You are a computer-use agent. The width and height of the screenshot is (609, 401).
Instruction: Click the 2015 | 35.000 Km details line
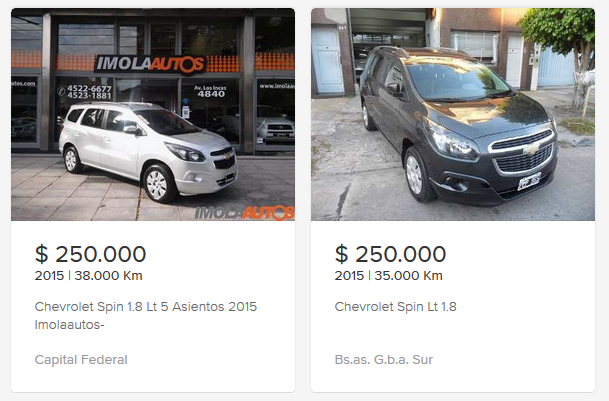(x=388, y=275)
